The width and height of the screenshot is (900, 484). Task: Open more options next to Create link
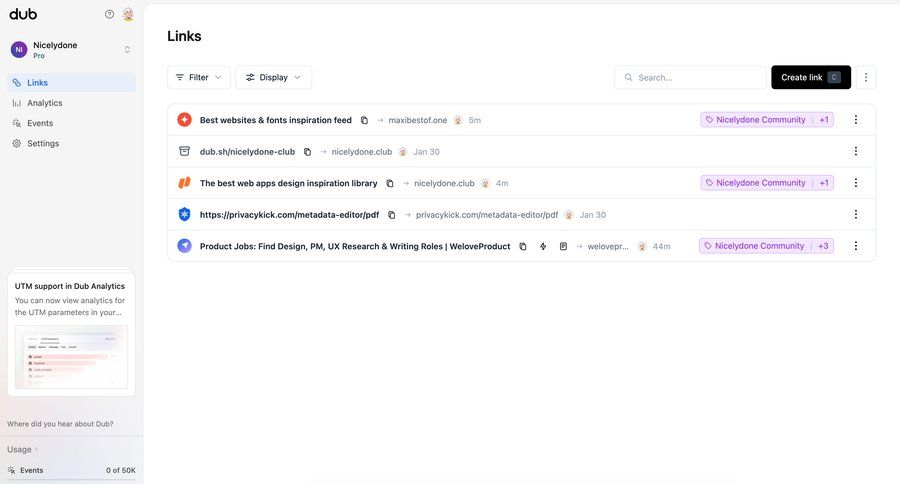(866, 78)
